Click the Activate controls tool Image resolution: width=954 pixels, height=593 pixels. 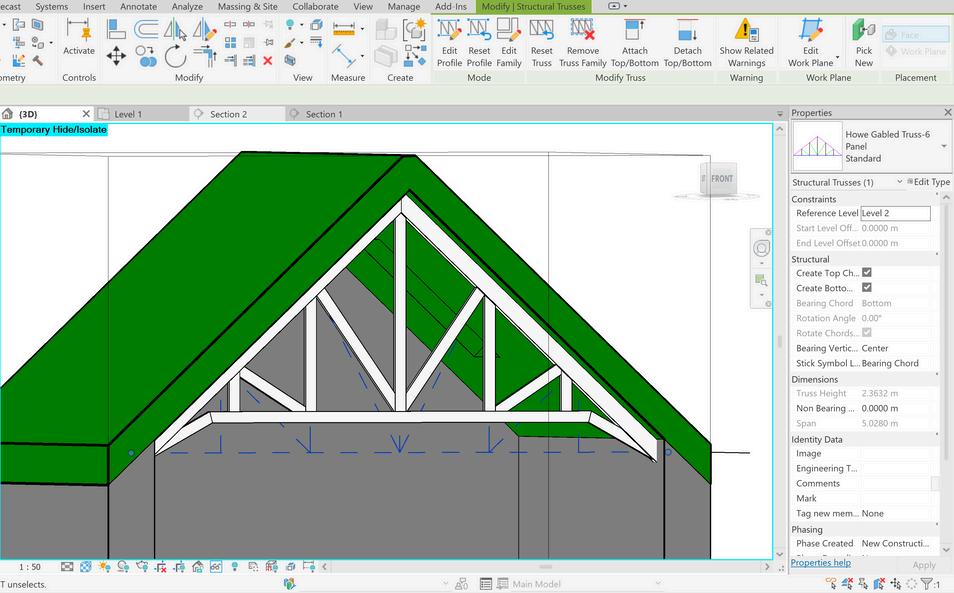[79, 36]
